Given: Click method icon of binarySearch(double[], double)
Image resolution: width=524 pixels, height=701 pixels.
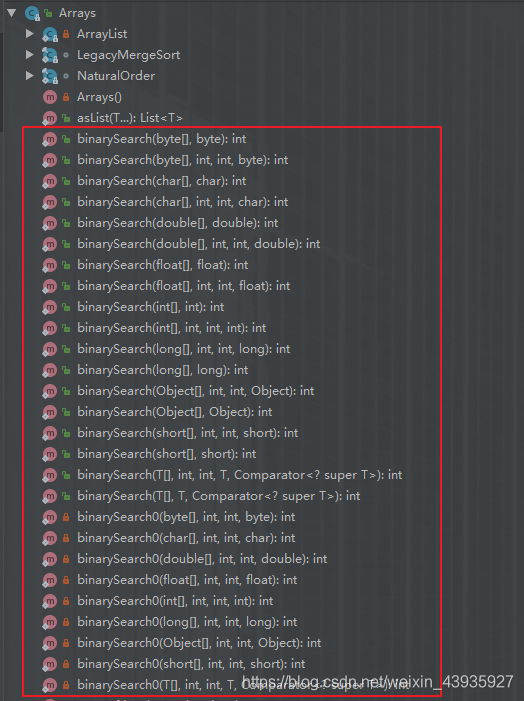Looking at the screenshot, I should point(50,223).
